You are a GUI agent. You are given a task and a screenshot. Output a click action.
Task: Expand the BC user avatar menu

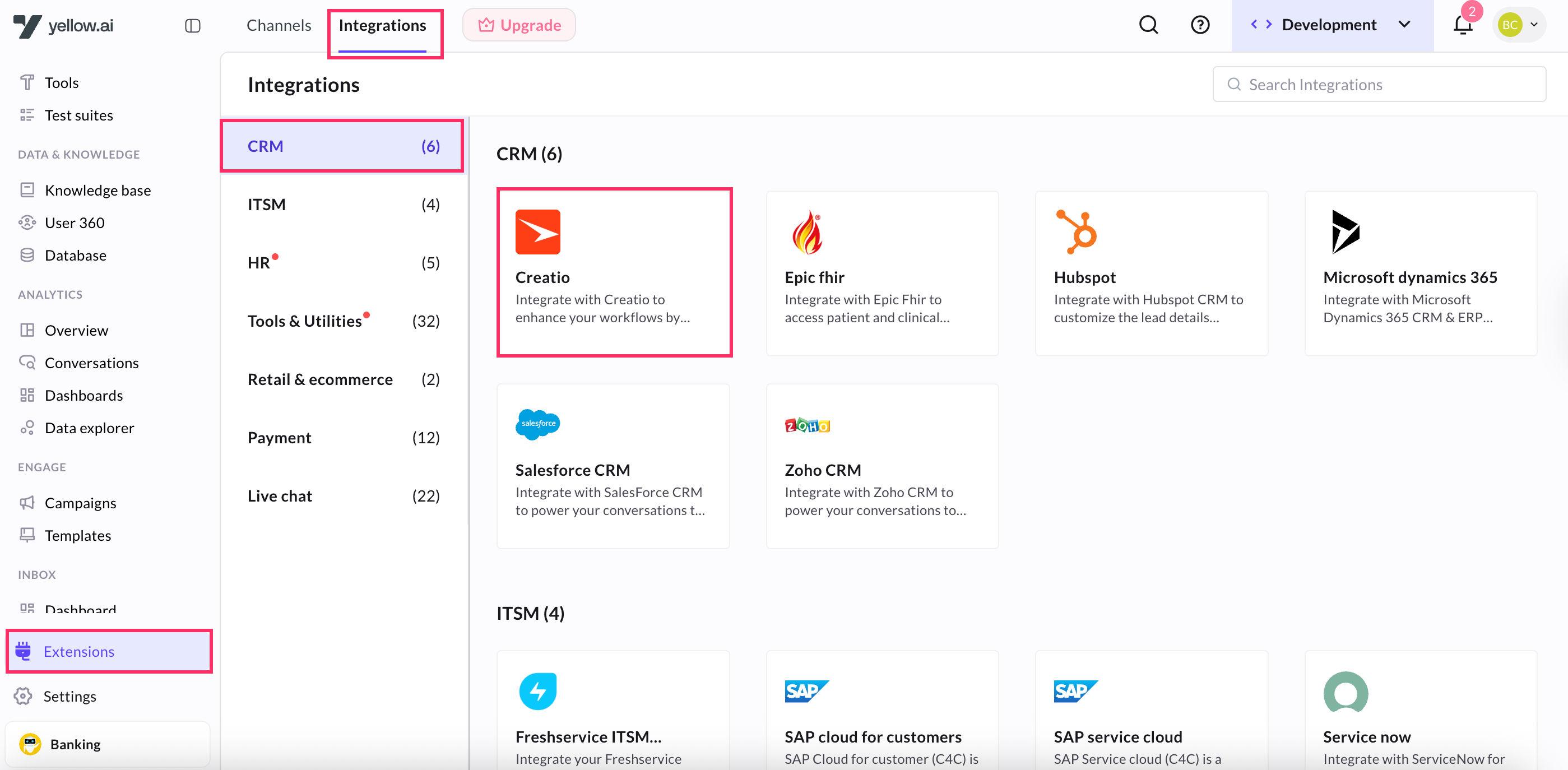coord(1519,25)
